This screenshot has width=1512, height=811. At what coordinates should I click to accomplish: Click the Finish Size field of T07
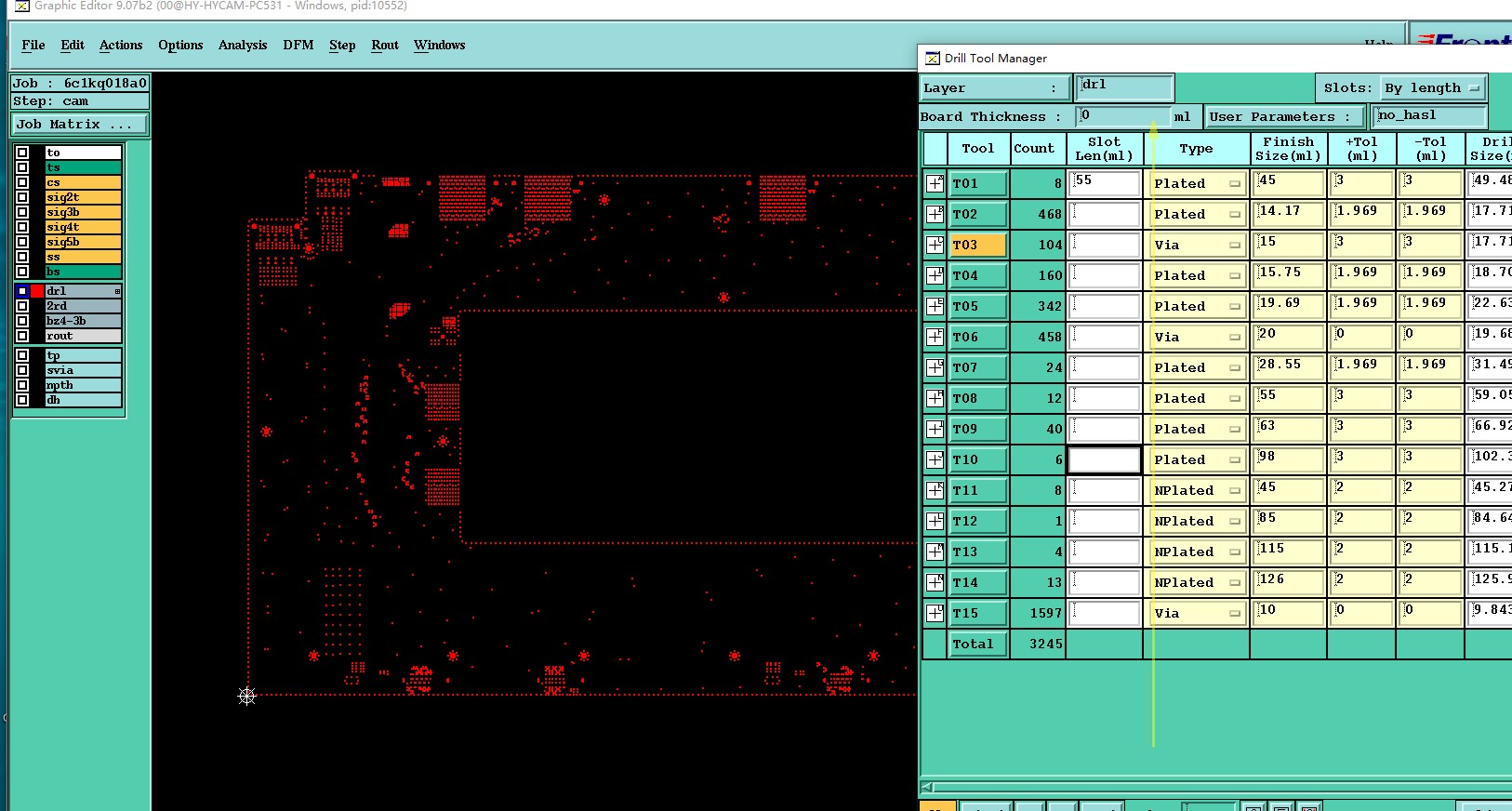1288,367
